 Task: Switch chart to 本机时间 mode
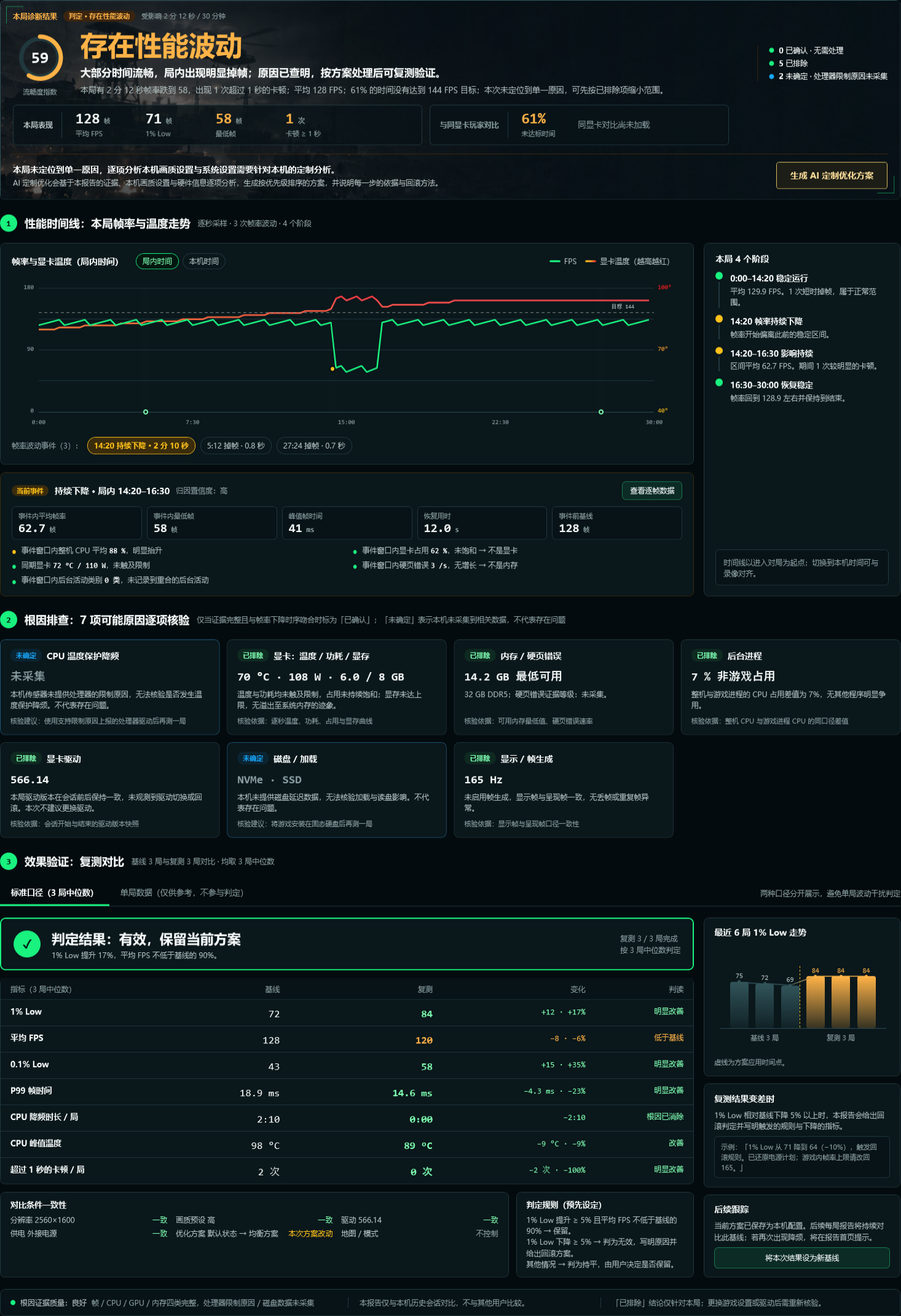pos(204,261)
